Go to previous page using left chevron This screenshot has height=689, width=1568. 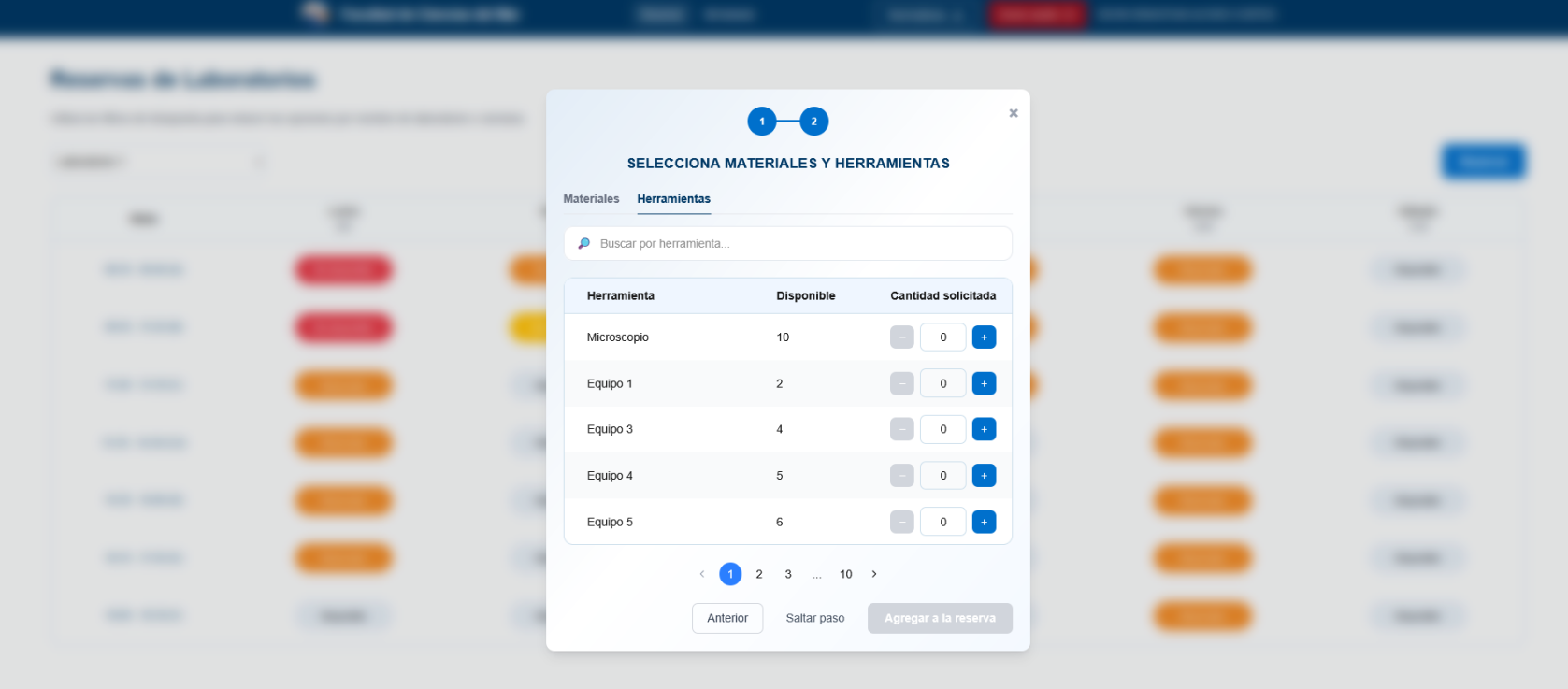tap(702, 574)
